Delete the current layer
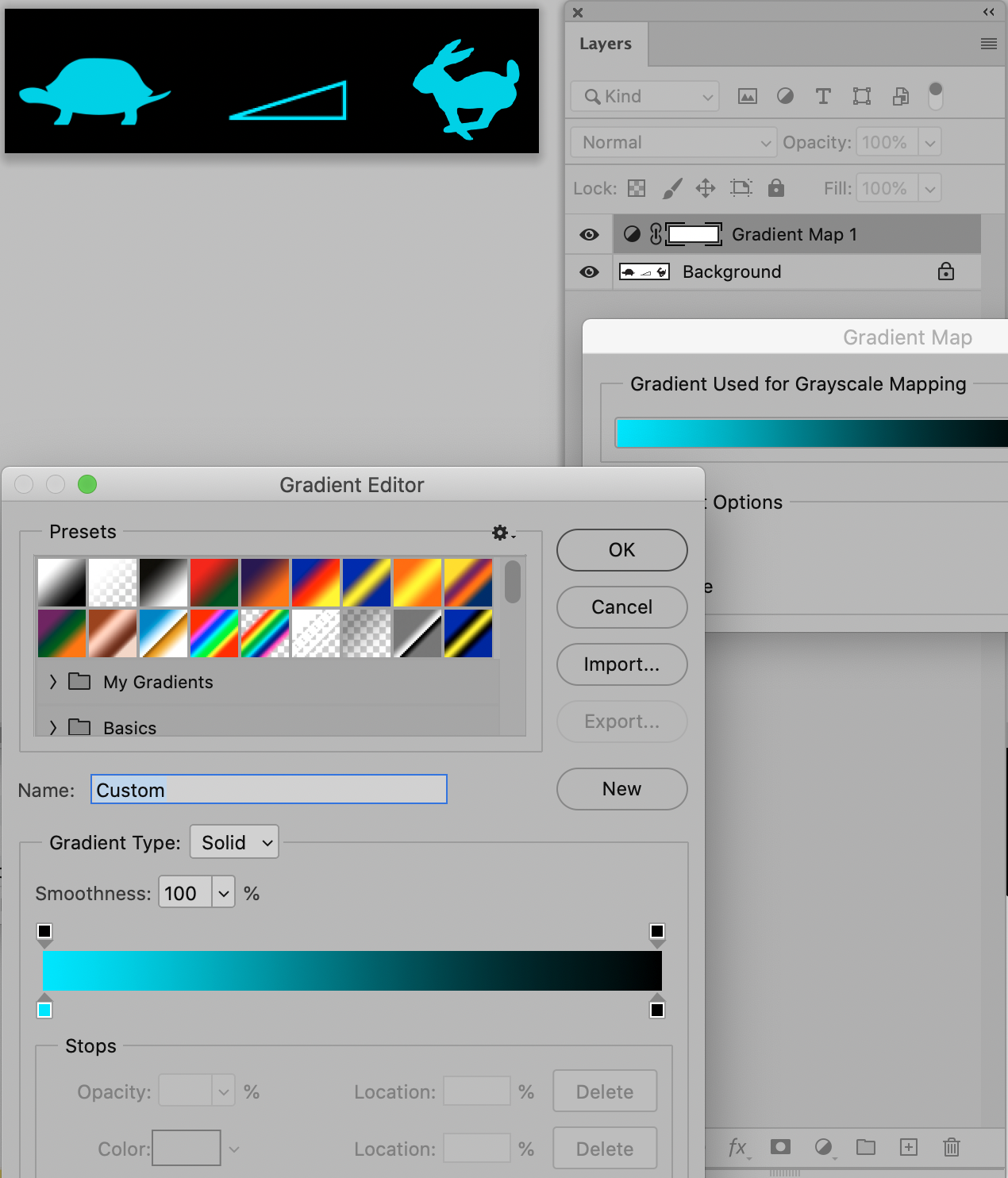1008x1178 pixels. coord(951,1147)
